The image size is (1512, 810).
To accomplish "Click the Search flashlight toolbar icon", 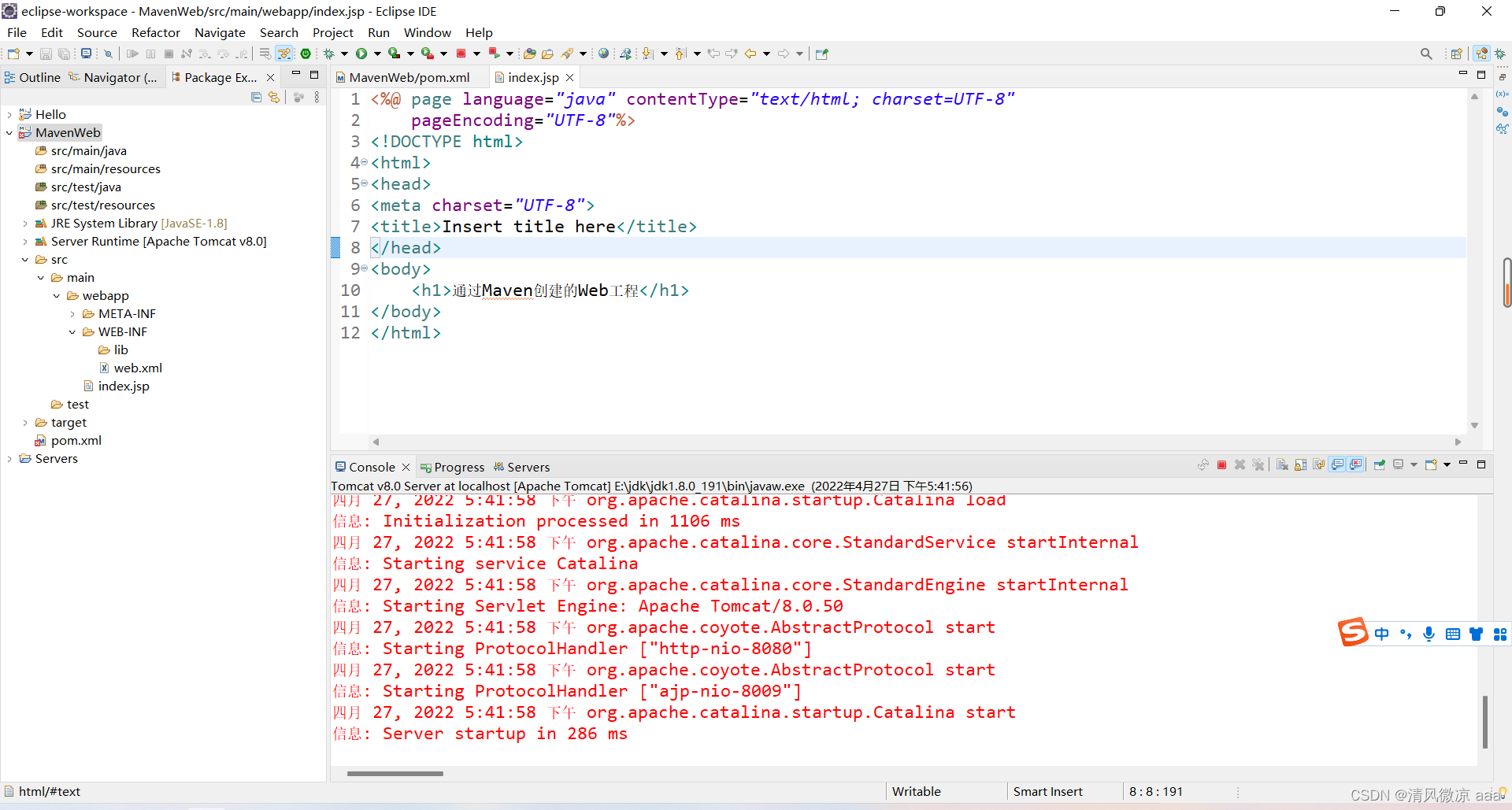I will tap(567, 54).
